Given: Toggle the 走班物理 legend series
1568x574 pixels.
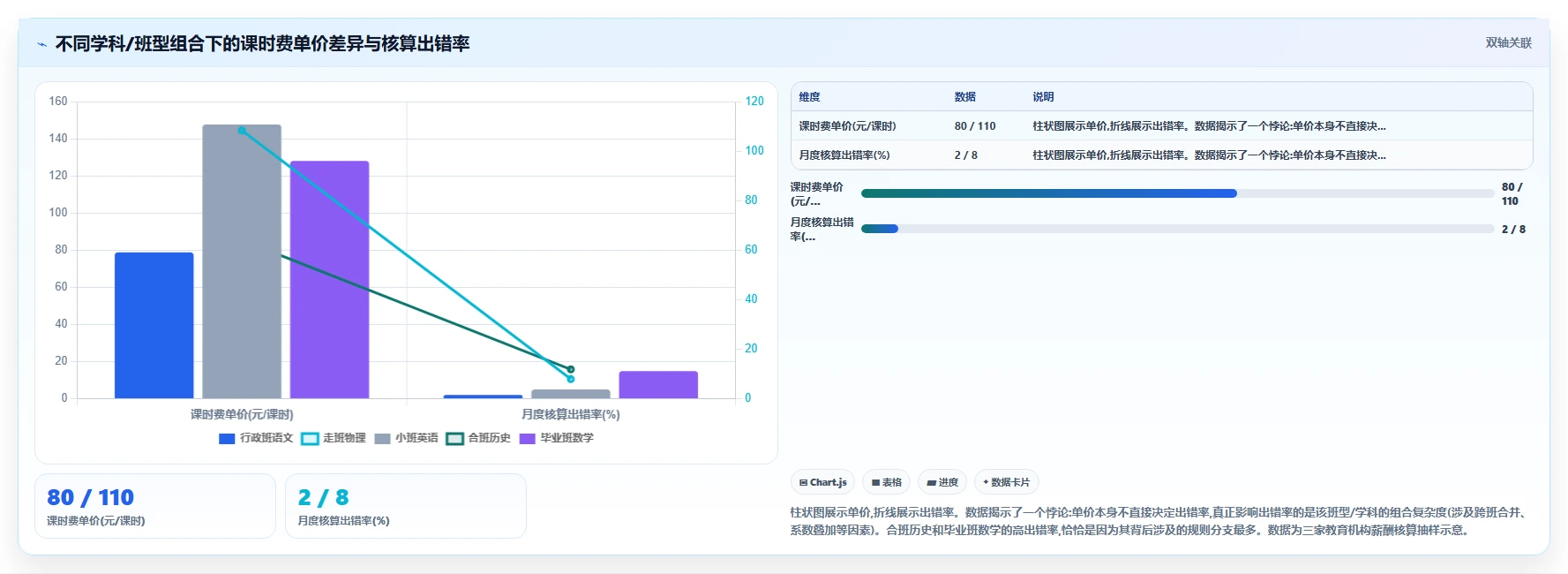Looking at the screenshot, I should (x=334, y=438).
